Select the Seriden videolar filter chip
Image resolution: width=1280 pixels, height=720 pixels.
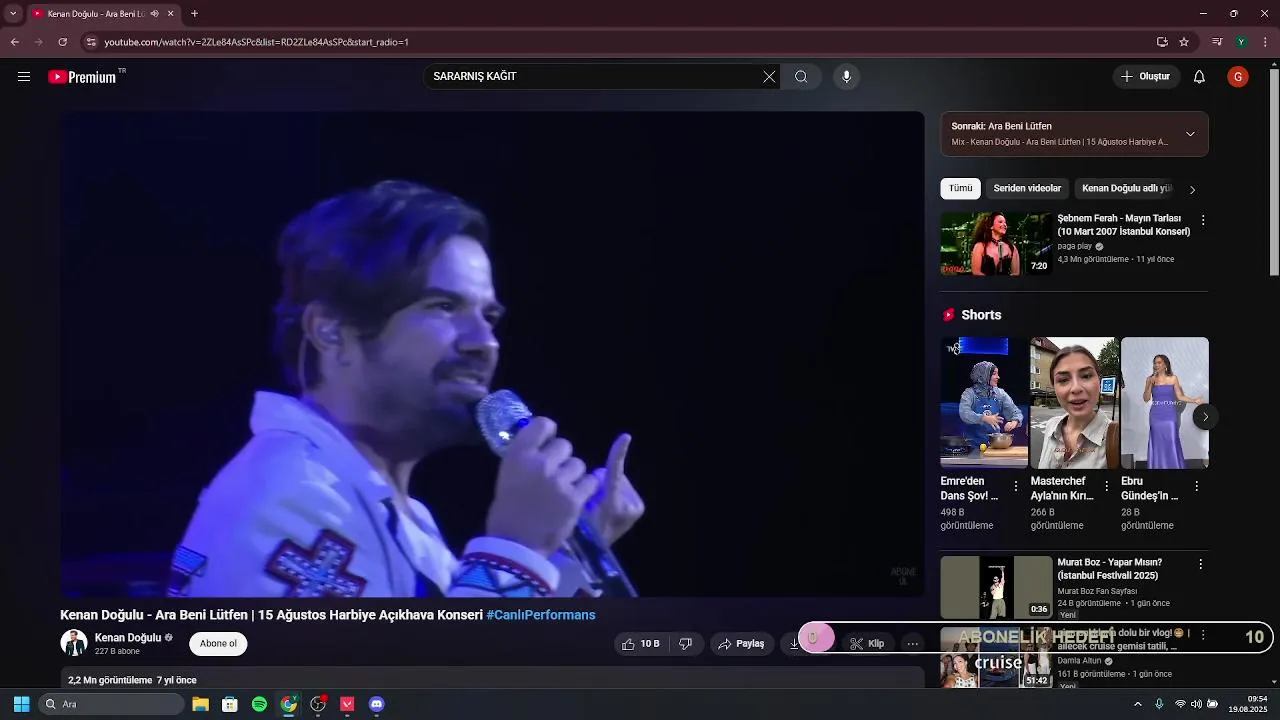click(x=1027, y=188)
